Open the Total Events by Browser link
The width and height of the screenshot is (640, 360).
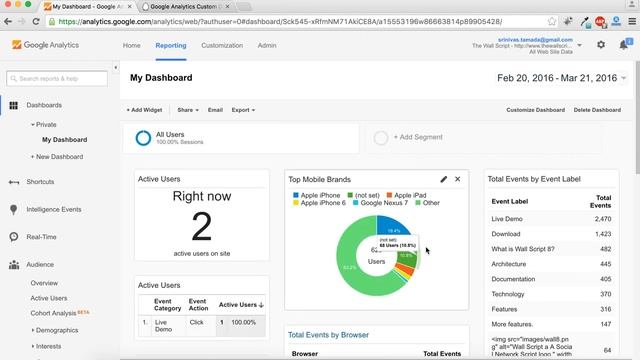pos(328,335)
